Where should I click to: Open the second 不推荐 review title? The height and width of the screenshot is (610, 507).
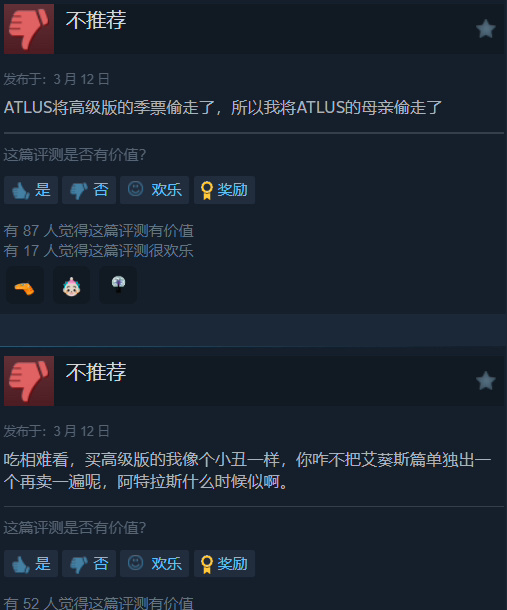click(x=96, y=372)
